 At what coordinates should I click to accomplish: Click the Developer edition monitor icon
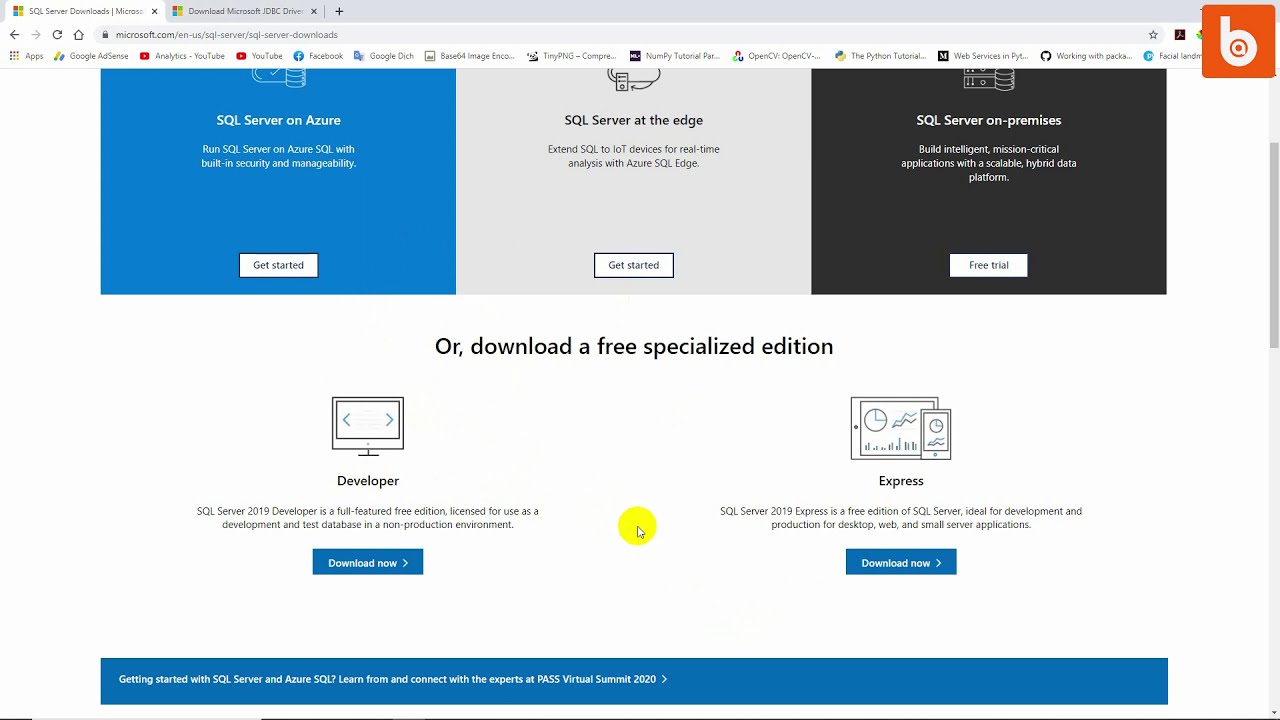coord(368,427)
